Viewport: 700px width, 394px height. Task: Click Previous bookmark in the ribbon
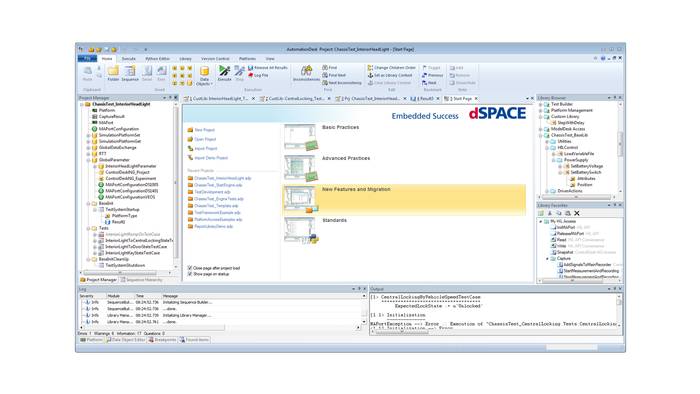(433, 75)
